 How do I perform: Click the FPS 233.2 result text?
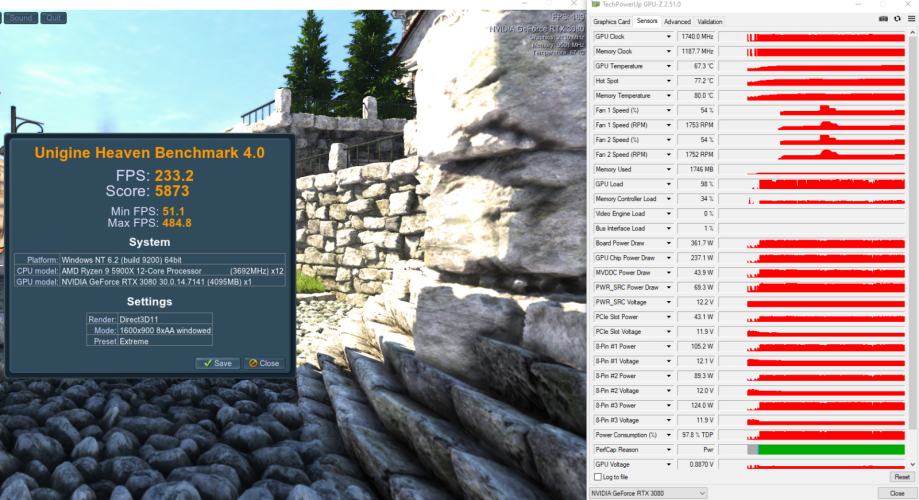click(155, 175)
